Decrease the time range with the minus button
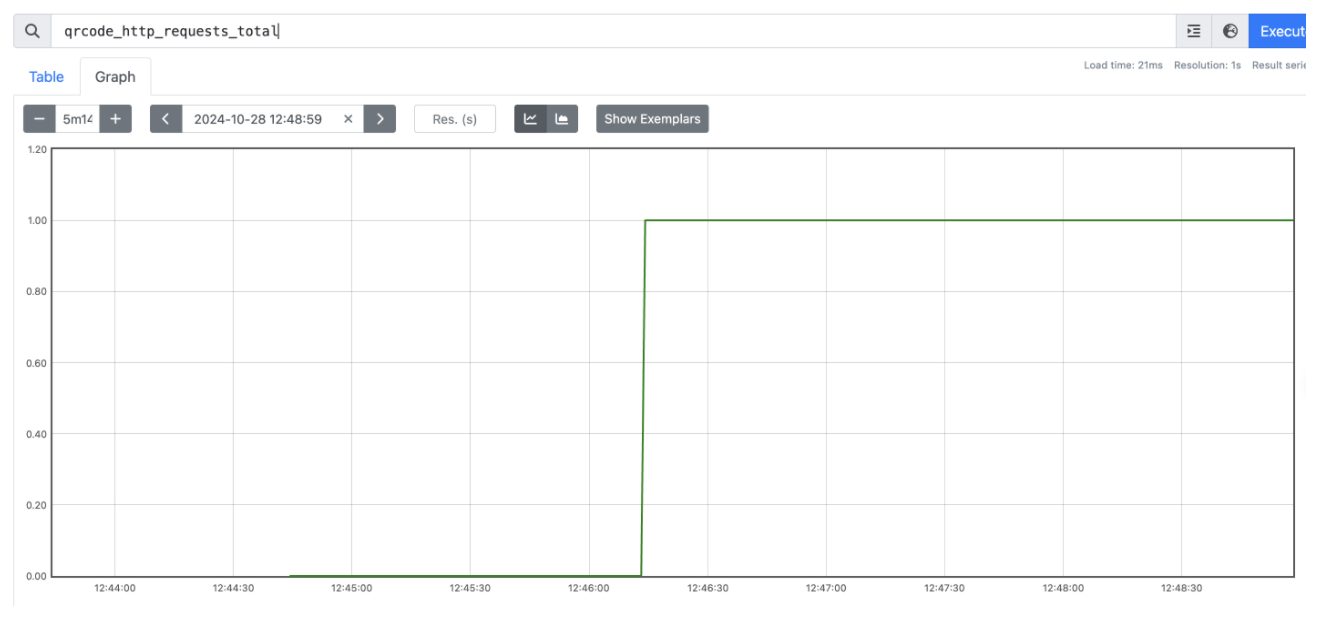The height and width of the screenshot is (630, 1326). click(39, 118)
